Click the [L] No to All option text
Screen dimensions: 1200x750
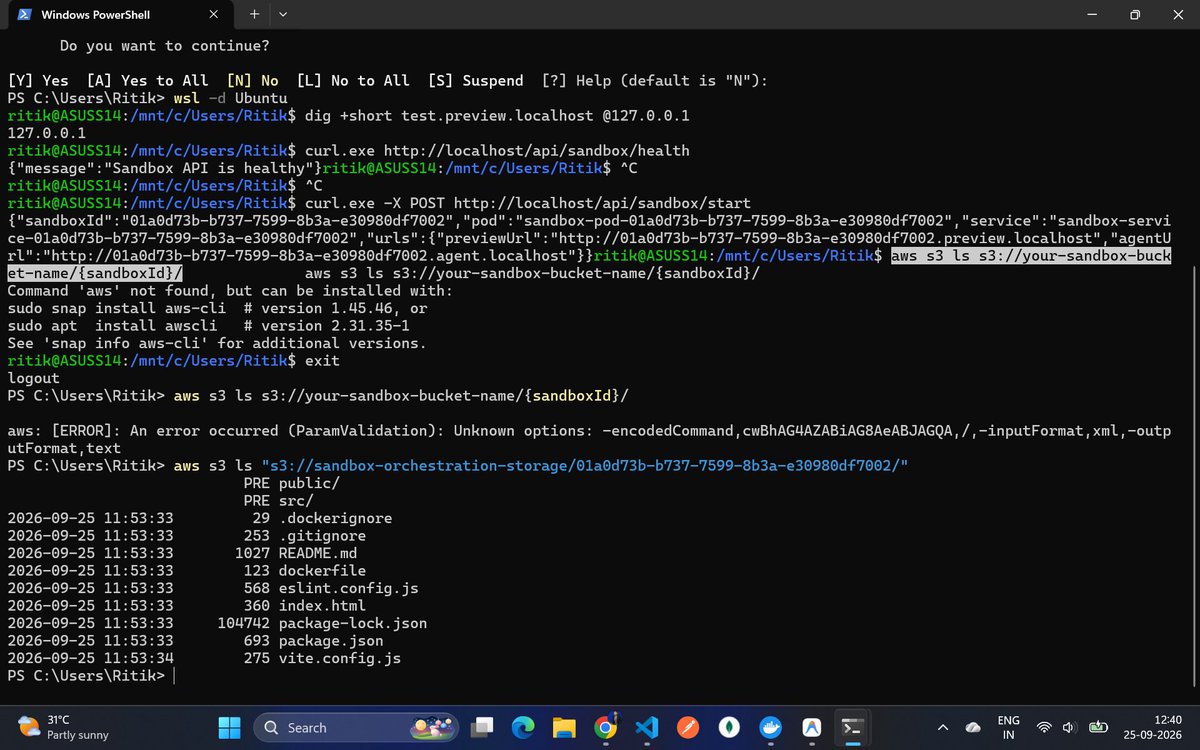[x=353, y=81]
